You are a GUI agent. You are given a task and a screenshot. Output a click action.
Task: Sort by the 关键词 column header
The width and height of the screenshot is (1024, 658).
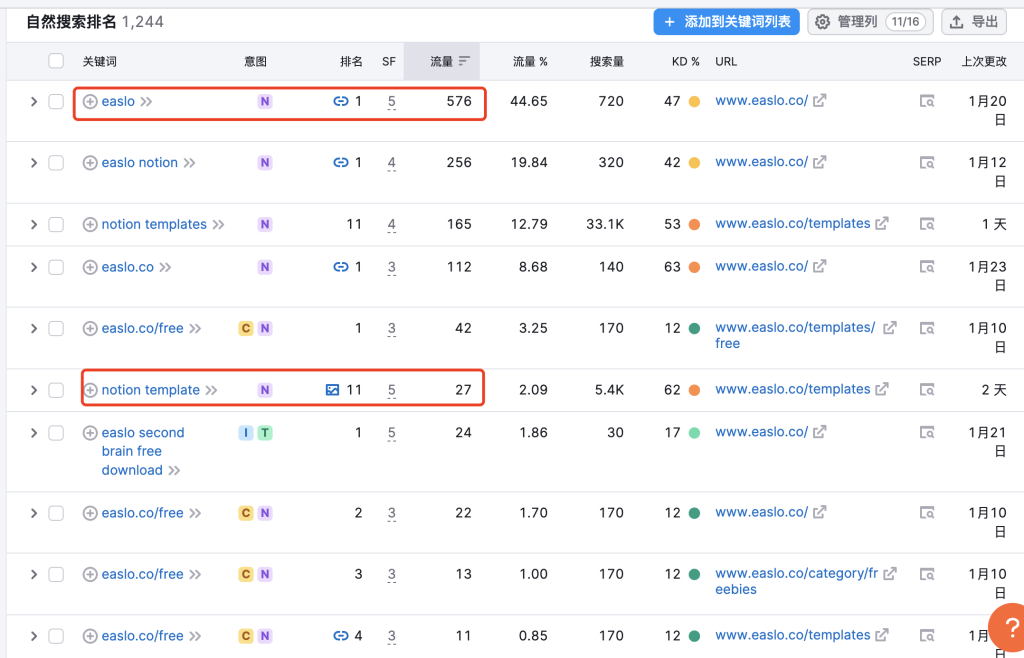pos(99,61)
